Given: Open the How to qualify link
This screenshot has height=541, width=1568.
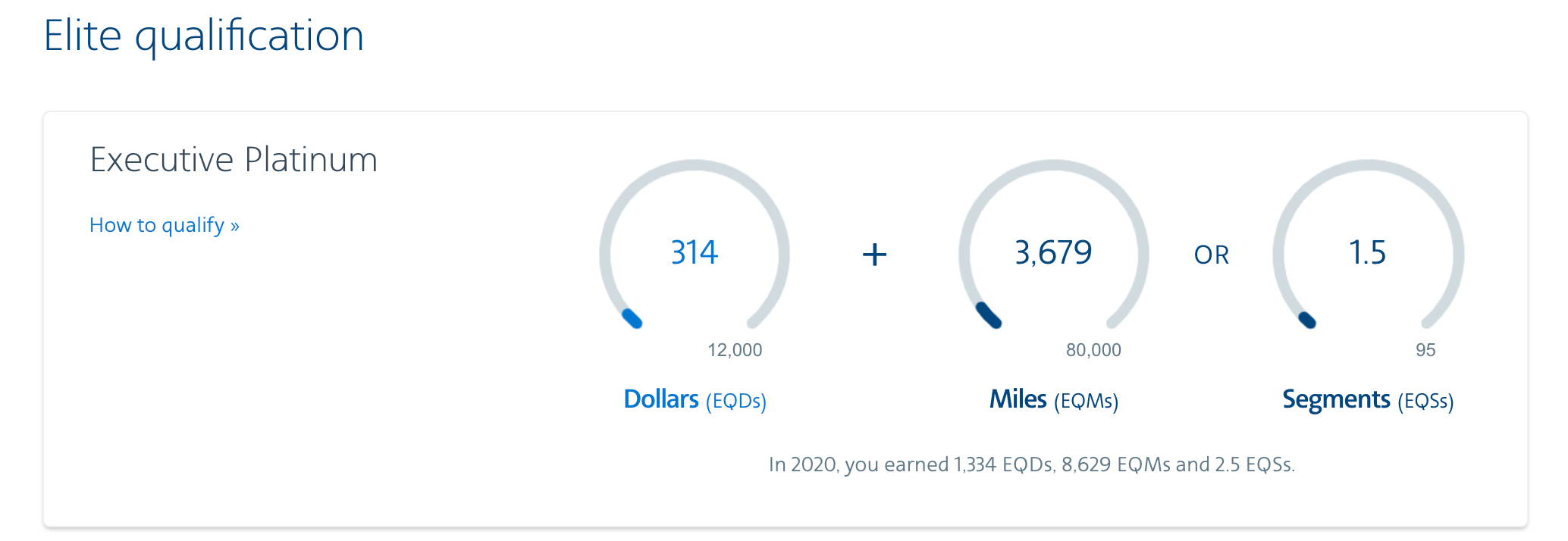Looking at the screenshot, I should click(x=164, y=225).
